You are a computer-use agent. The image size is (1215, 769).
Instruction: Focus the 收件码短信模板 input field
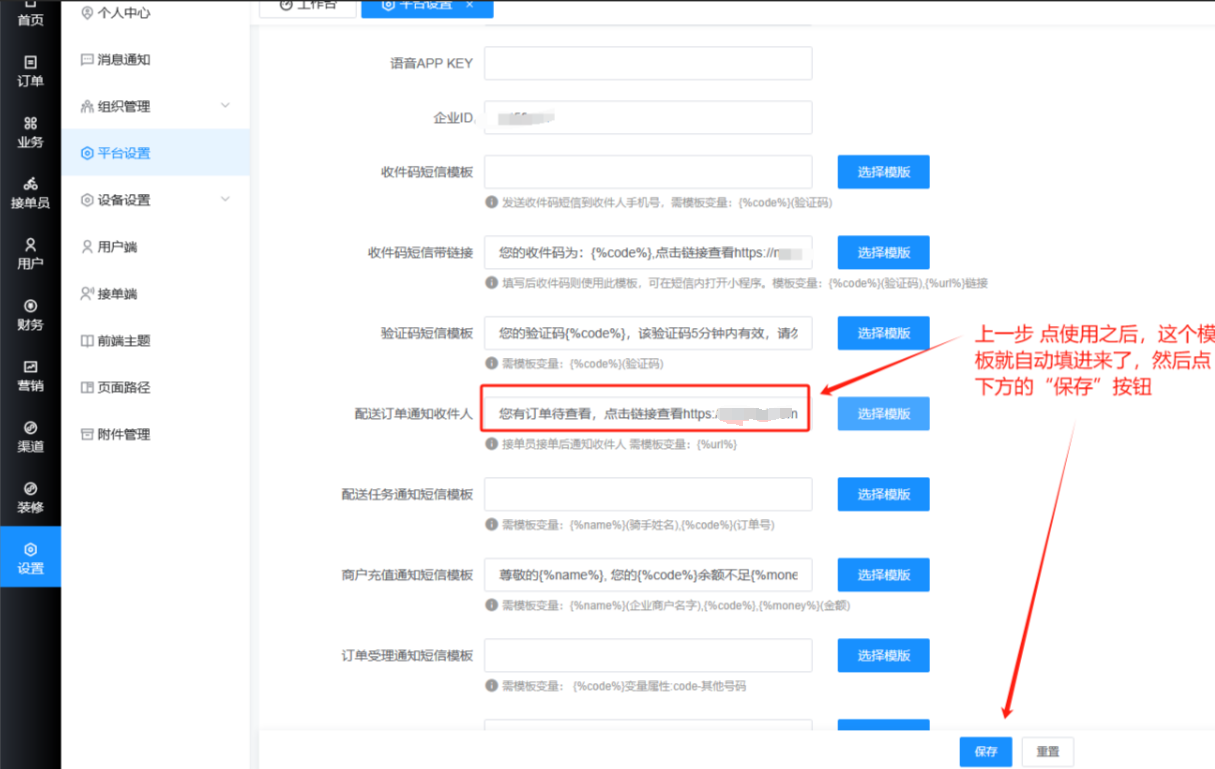(x=648, y=172)
